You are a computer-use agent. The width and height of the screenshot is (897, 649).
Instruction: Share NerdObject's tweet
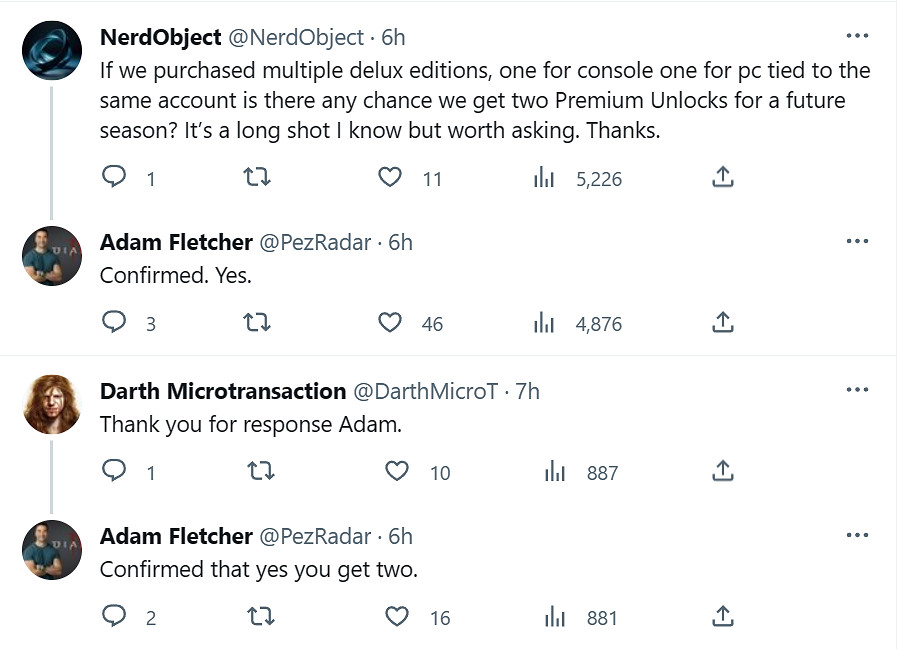tap(723, 178)
